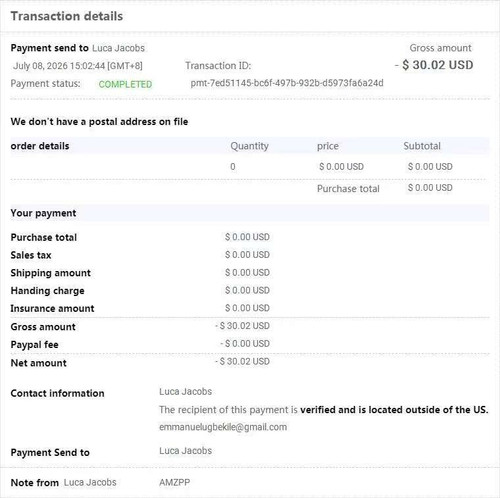Viewport: 500px width, 498px height.
Task: Click Luca Jacobs beside Payment Send to
Action: click(x=185, y=451)
